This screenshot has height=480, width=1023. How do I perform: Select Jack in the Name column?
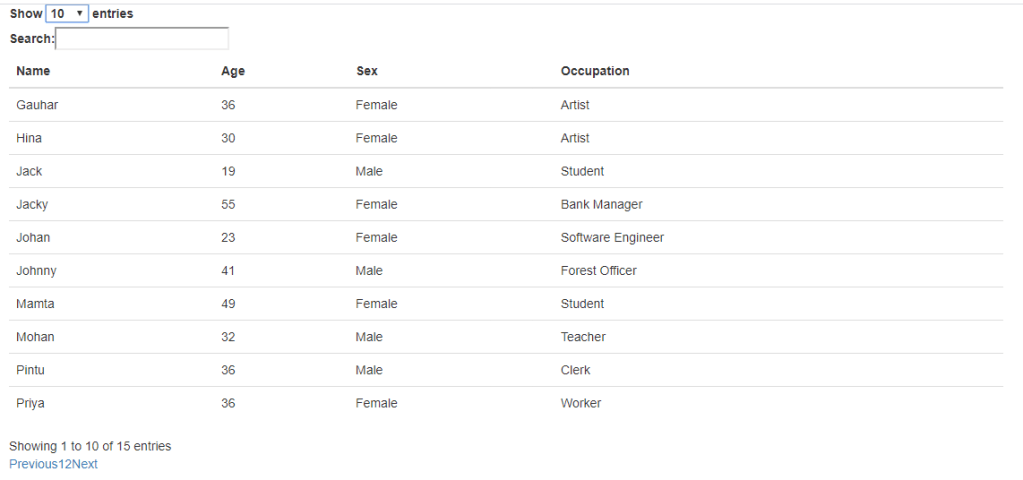29,171
